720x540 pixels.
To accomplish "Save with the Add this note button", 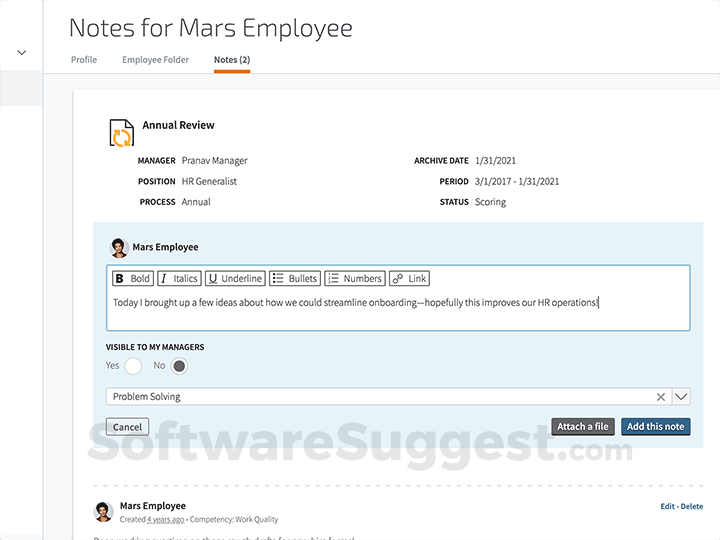I will 656,427.
